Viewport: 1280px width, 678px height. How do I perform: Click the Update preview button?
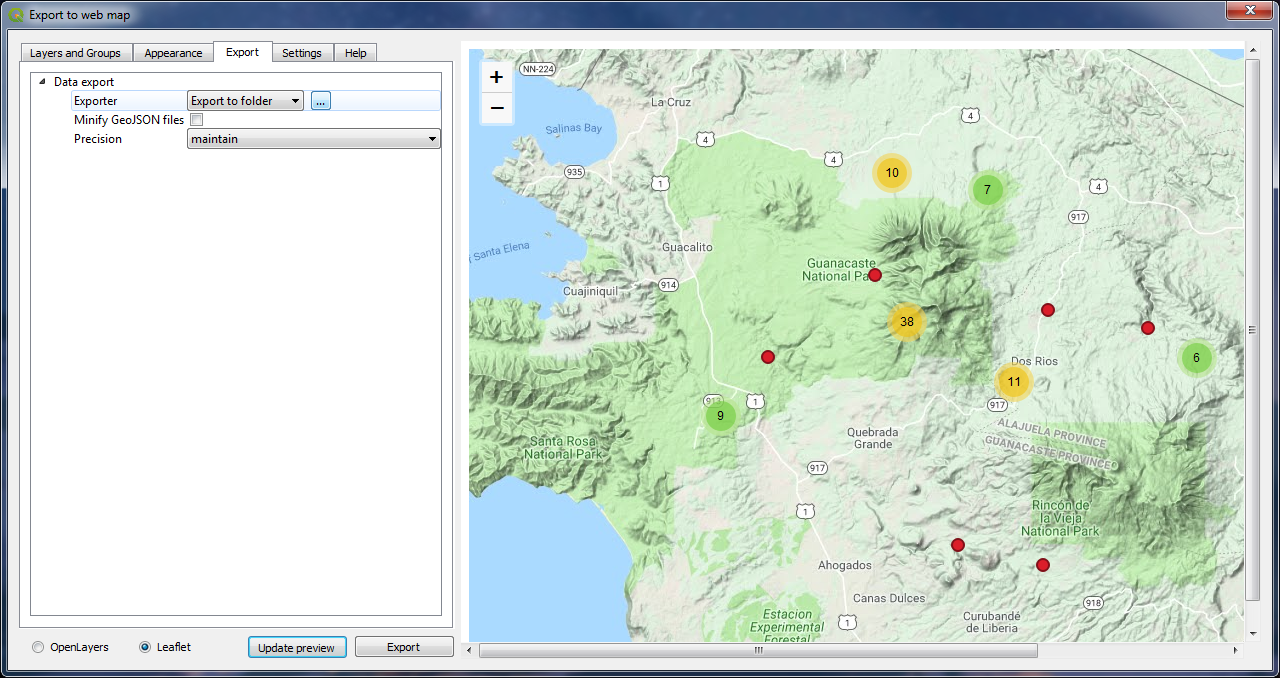(x=297, y=647)
